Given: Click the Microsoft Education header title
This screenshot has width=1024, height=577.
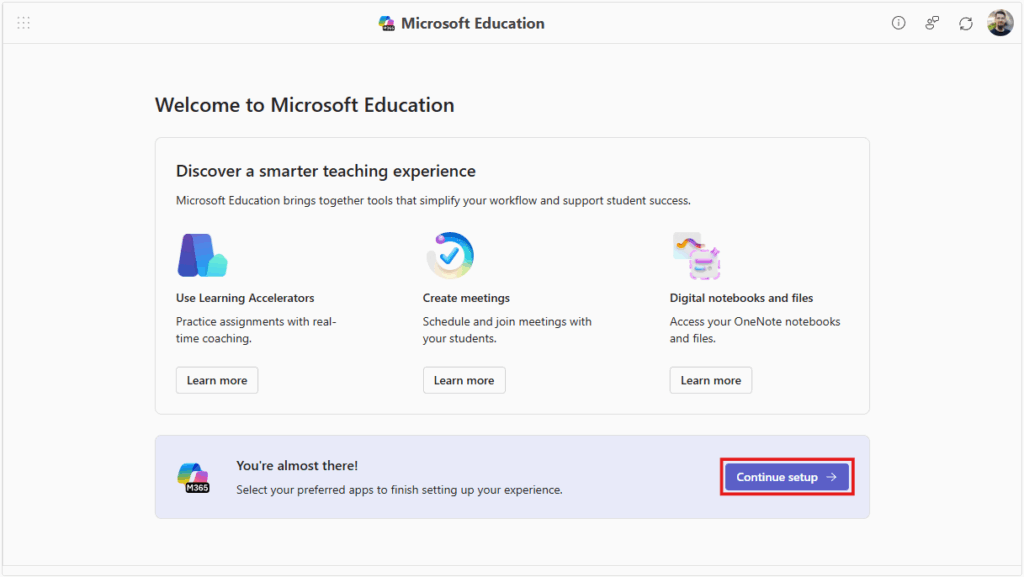Looking at the screenshot, I should [473, 23].
